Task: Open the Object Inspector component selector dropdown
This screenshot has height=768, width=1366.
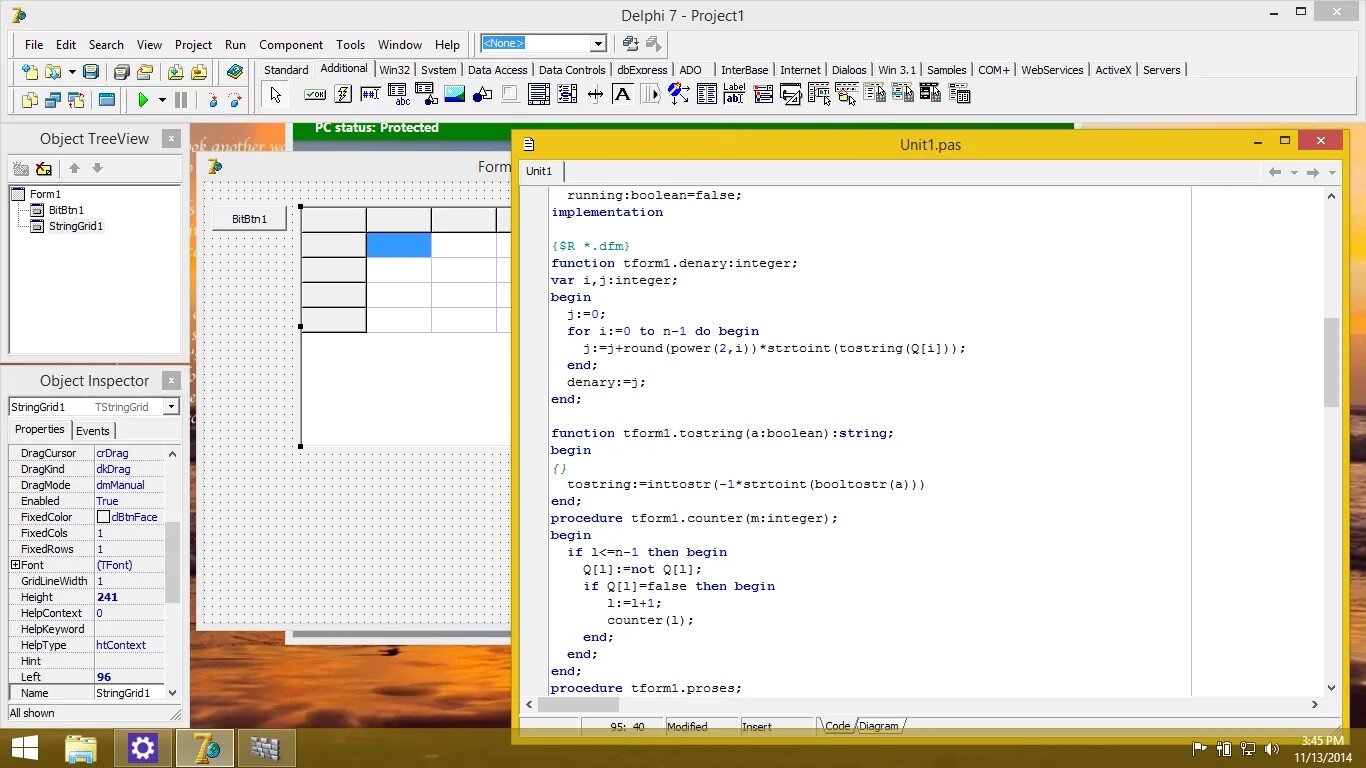Action: coord(171,407)
